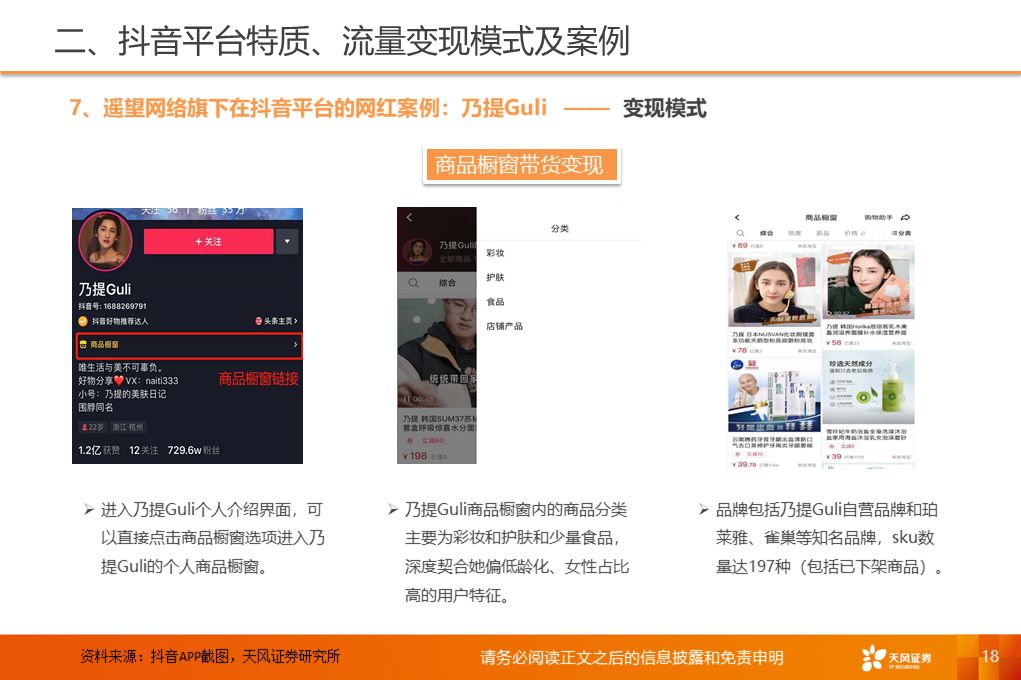
Task: Tap the red +关注 follow button
Action: coord(208,242)
